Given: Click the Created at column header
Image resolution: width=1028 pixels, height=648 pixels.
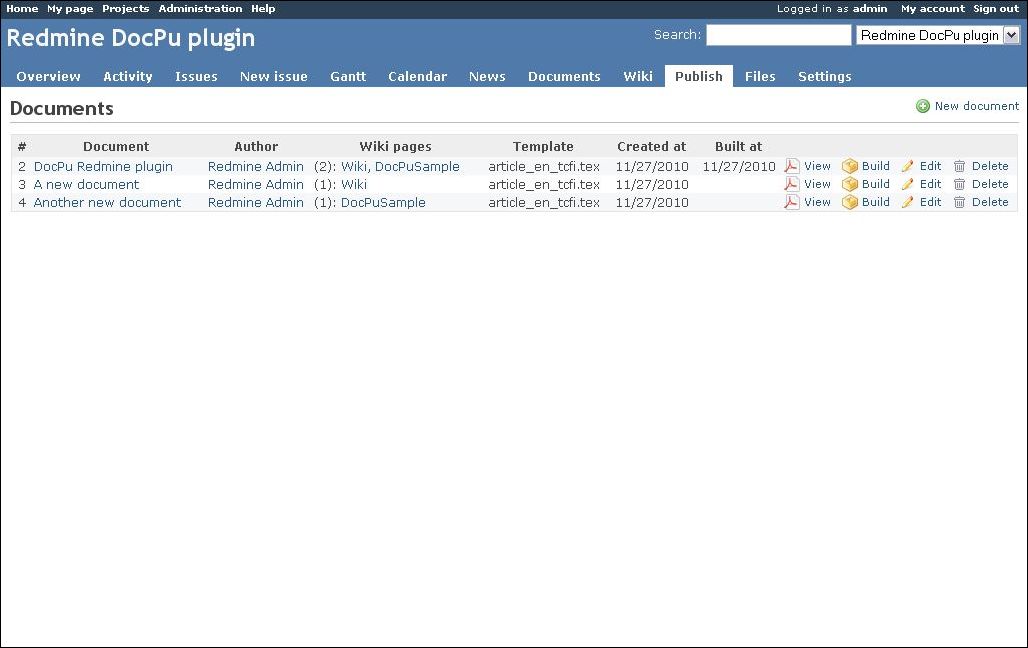Looking at the screenshot, I should coord(652,146).
